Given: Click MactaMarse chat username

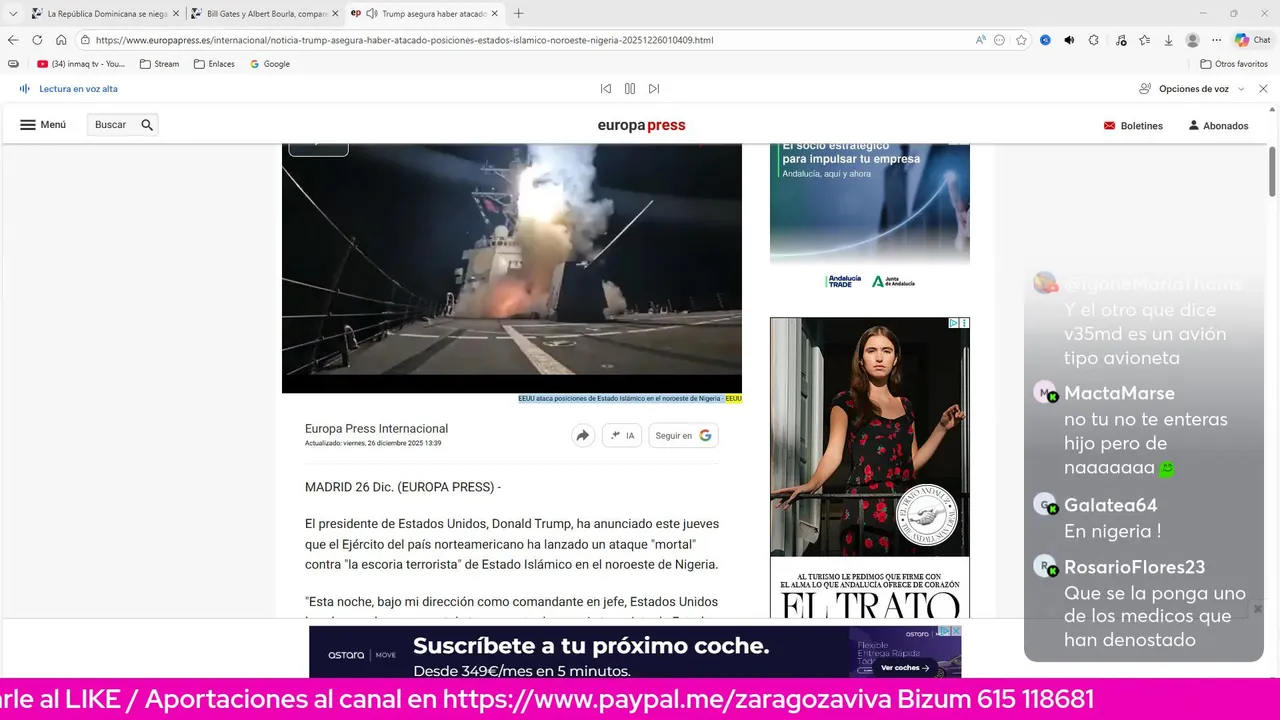Looking at the screenshot, I should coord(1119,393).
